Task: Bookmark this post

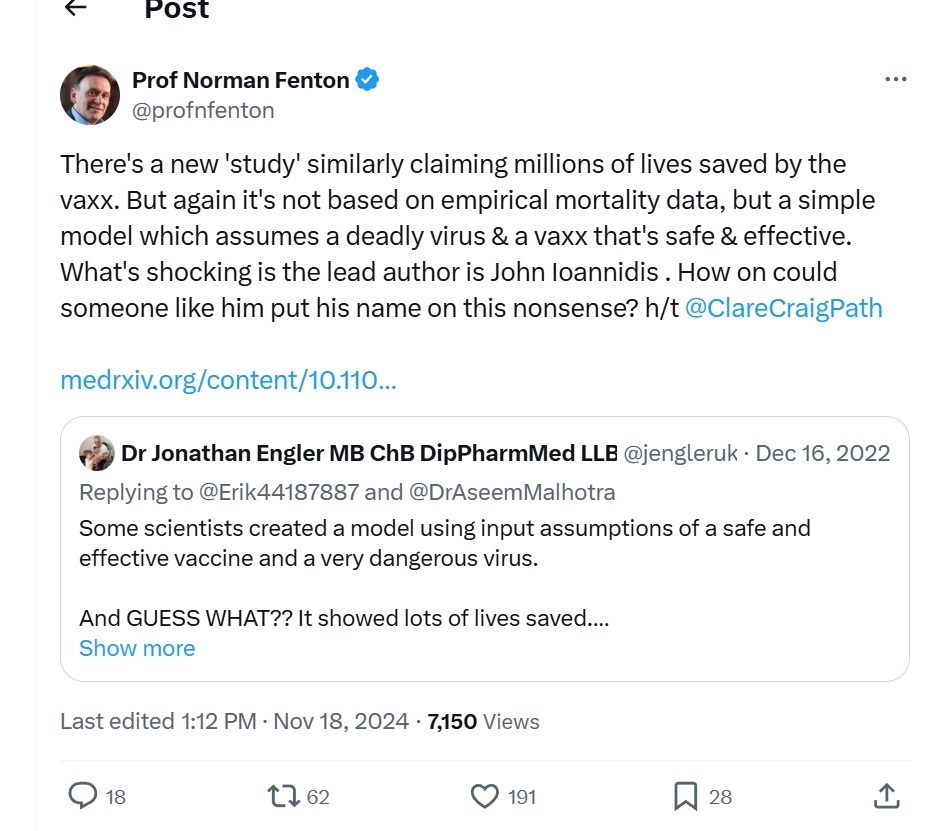Action: pyautogui.click(x=686, y=796)
